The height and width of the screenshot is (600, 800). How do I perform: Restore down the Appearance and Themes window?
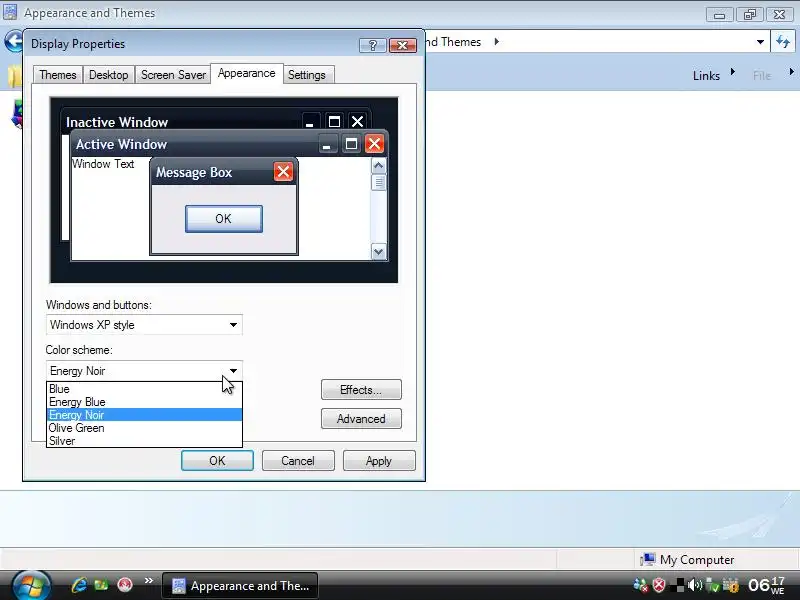pos(749,15)
